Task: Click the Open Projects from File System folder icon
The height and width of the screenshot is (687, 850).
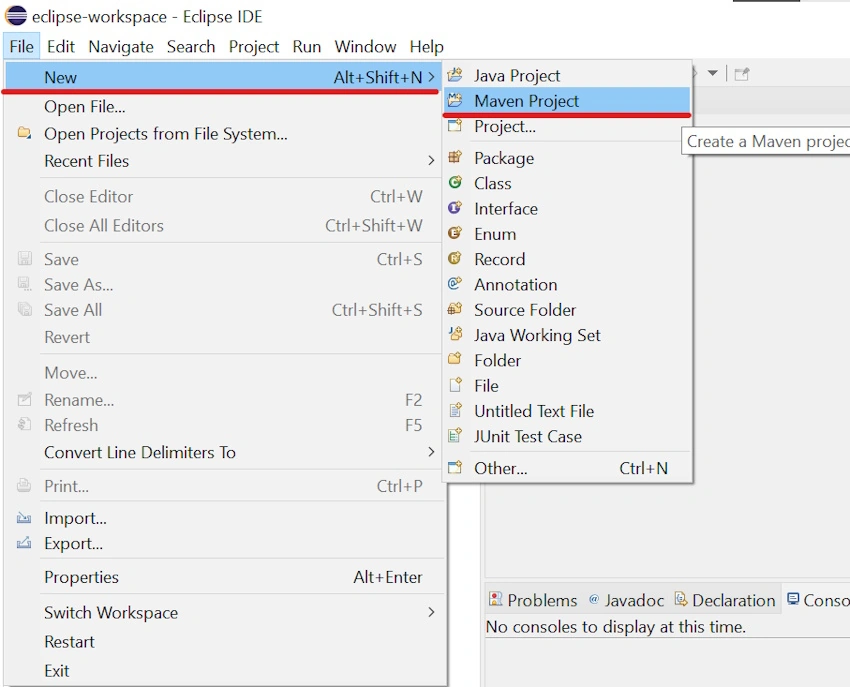Action: tap(24, 132)
